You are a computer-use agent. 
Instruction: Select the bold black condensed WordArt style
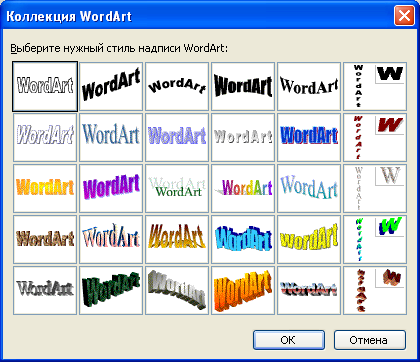243,86
